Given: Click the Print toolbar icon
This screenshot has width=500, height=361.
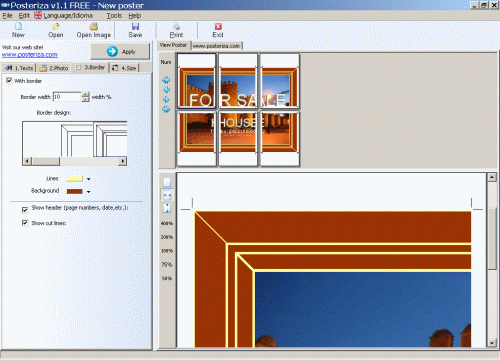Looking at the screenshot, I should click(176, 26).
